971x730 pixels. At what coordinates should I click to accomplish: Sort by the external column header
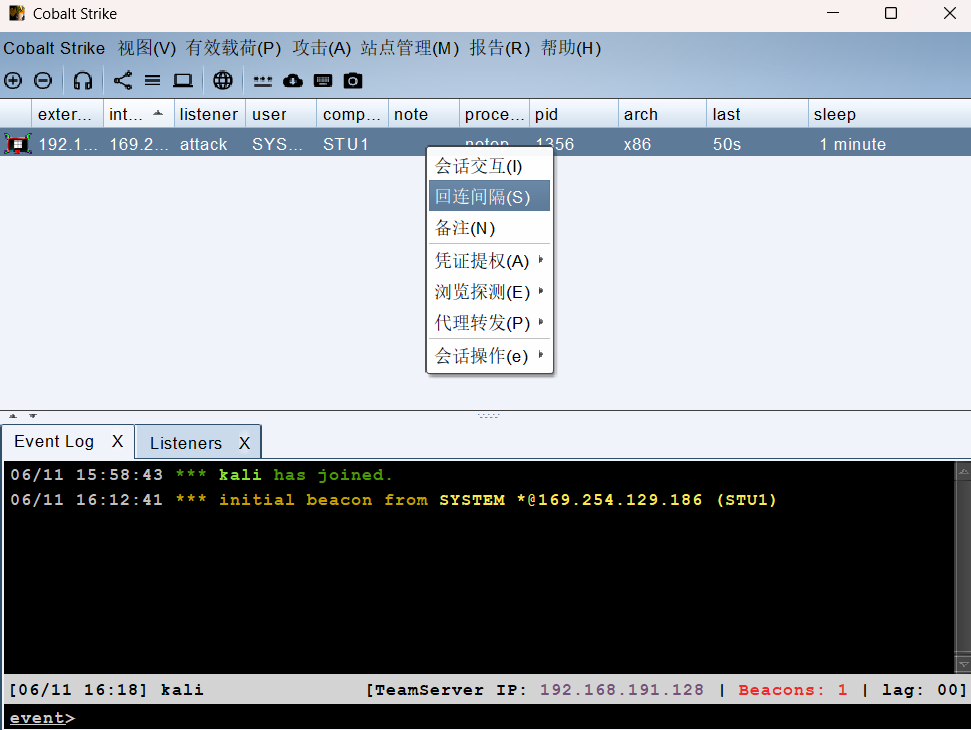(67, 114)
